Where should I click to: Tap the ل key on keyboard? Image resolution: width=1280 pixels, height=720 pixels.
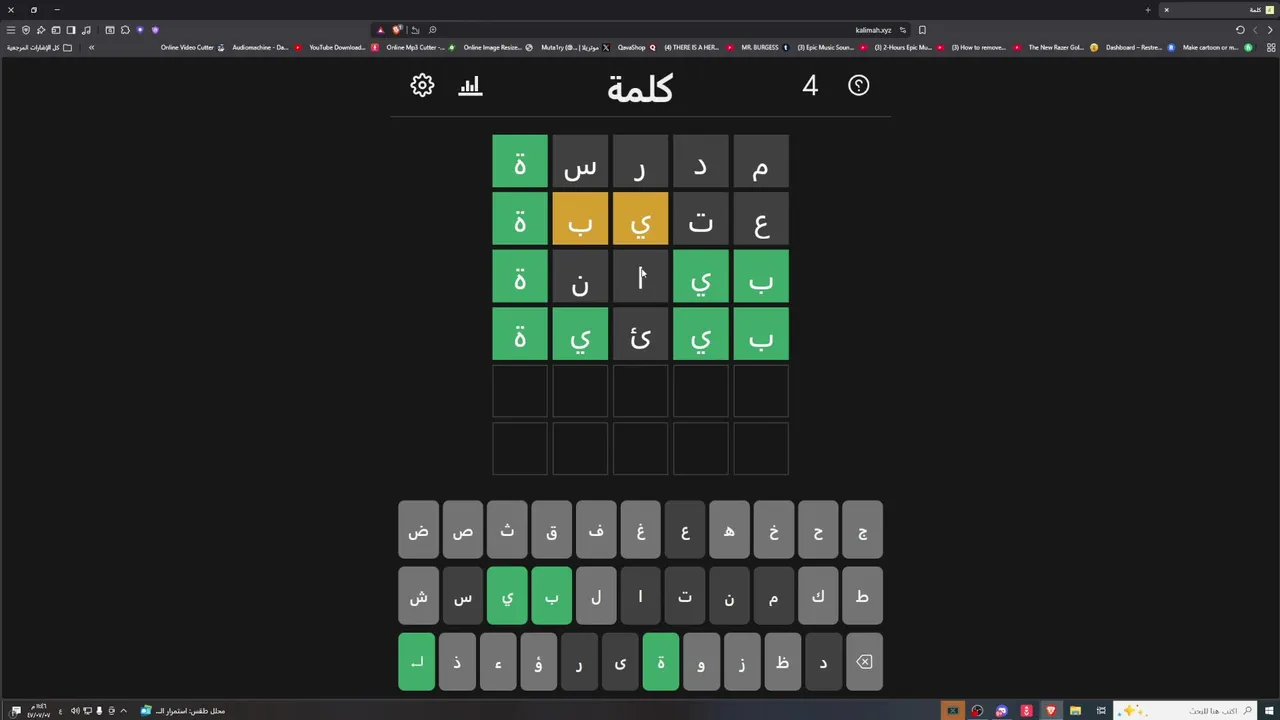coord(596,596)
